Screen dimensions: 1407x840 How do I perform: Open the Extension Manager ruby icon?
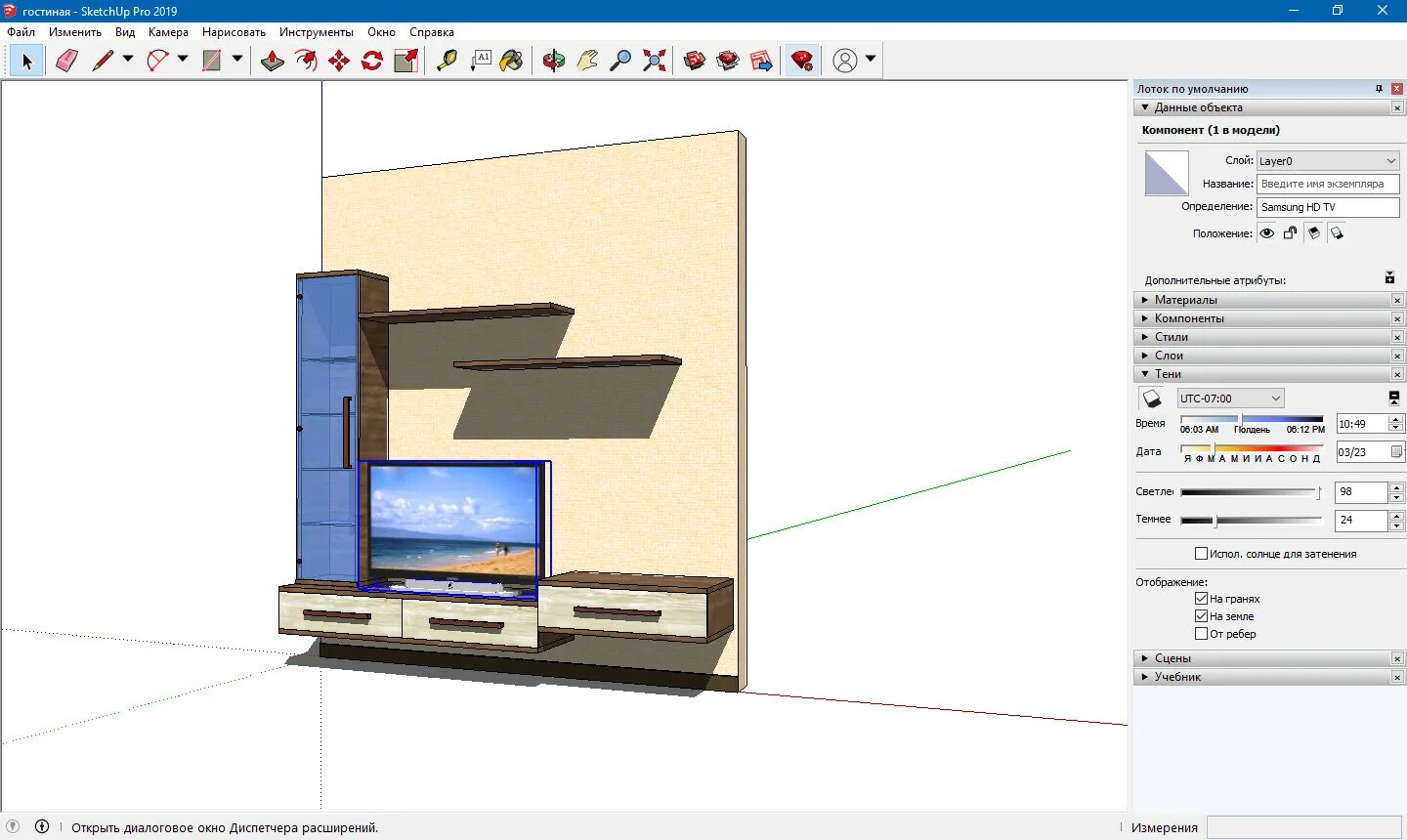tap(802, 61)
